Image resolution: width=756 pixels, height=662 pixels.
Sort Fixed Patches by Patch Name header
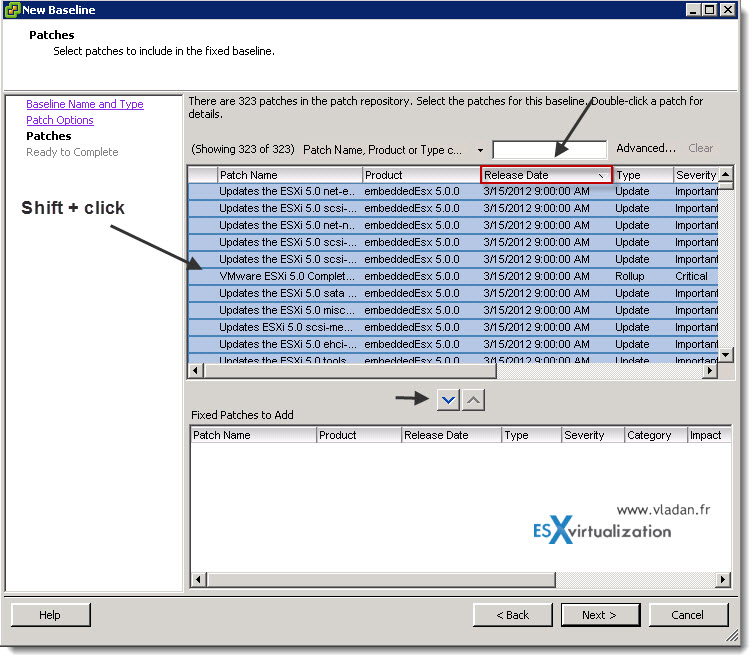(x=253, y=435)
